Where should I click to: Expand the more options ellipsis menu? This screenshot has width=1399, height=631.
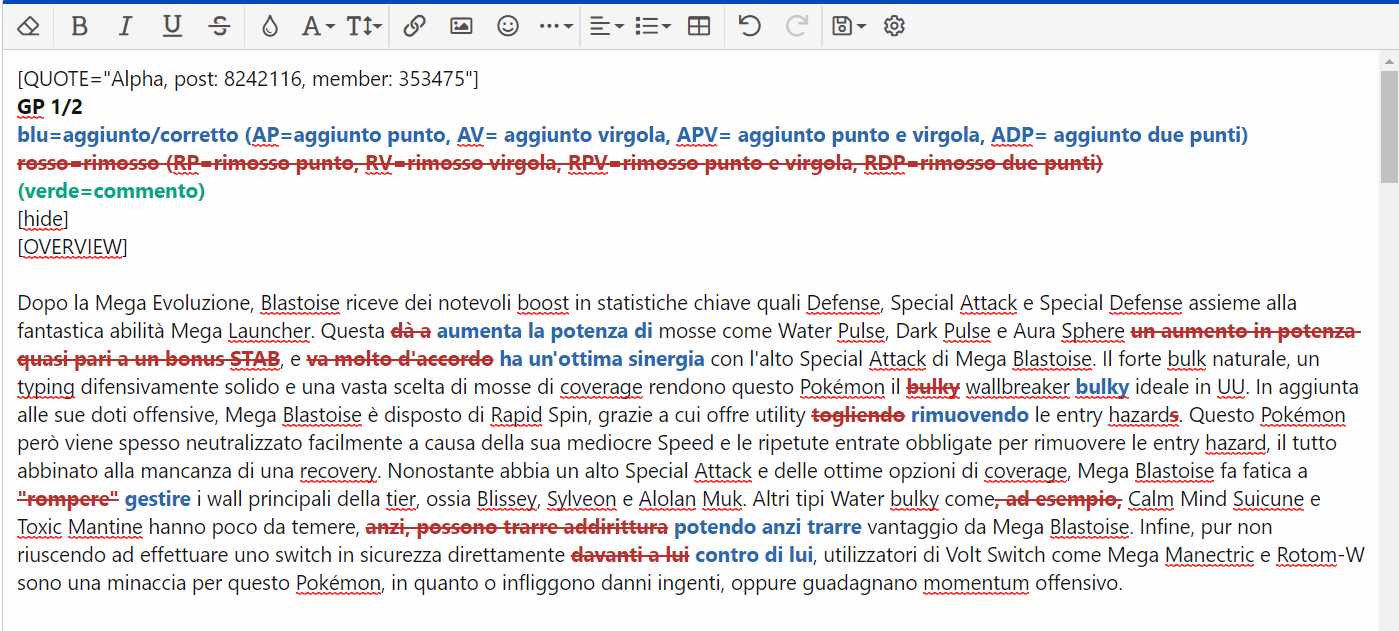coord(555,27)
